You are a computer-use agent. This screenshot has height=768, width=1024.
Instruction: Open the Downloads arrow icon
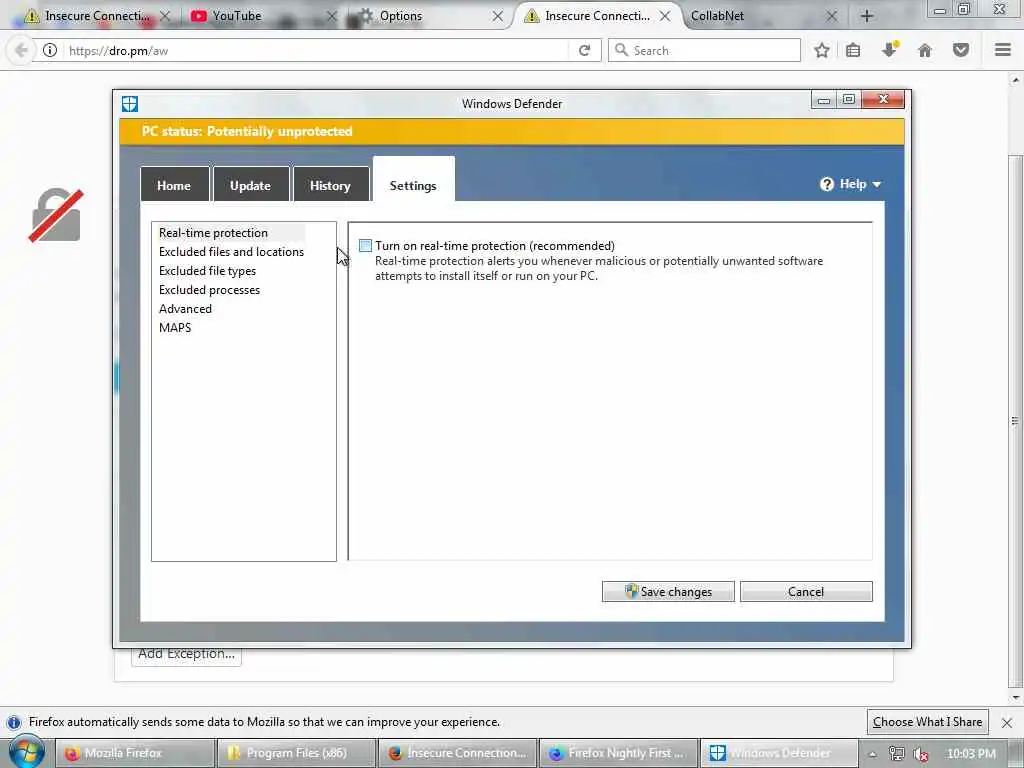pos(889,50)
